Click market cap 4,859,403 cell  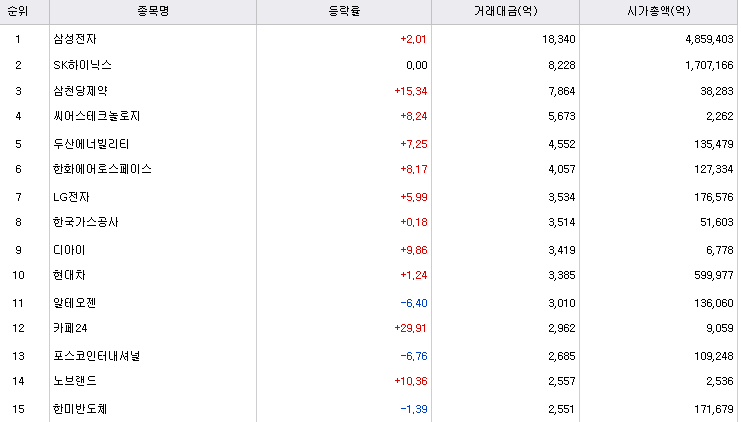709,39
